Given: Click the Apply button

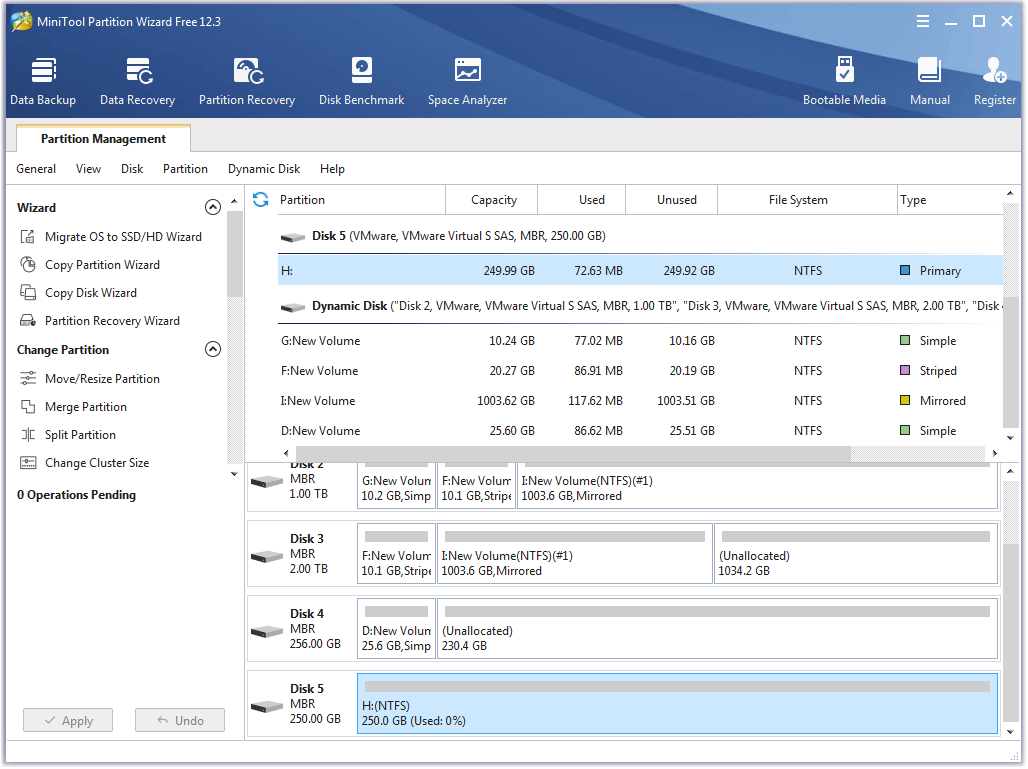Looking at the screenshot, I should pyautogui.click(x=67, y=720).
